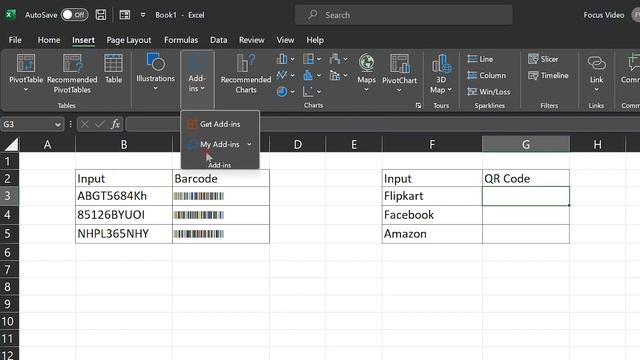
Task: Open the Help tab
Action: pos(315,40)
